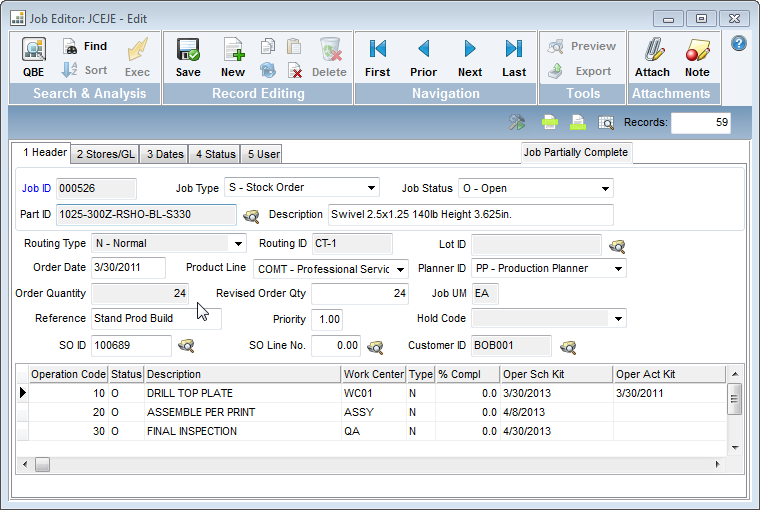Open the Hold Code dropdown

[618, 319]
